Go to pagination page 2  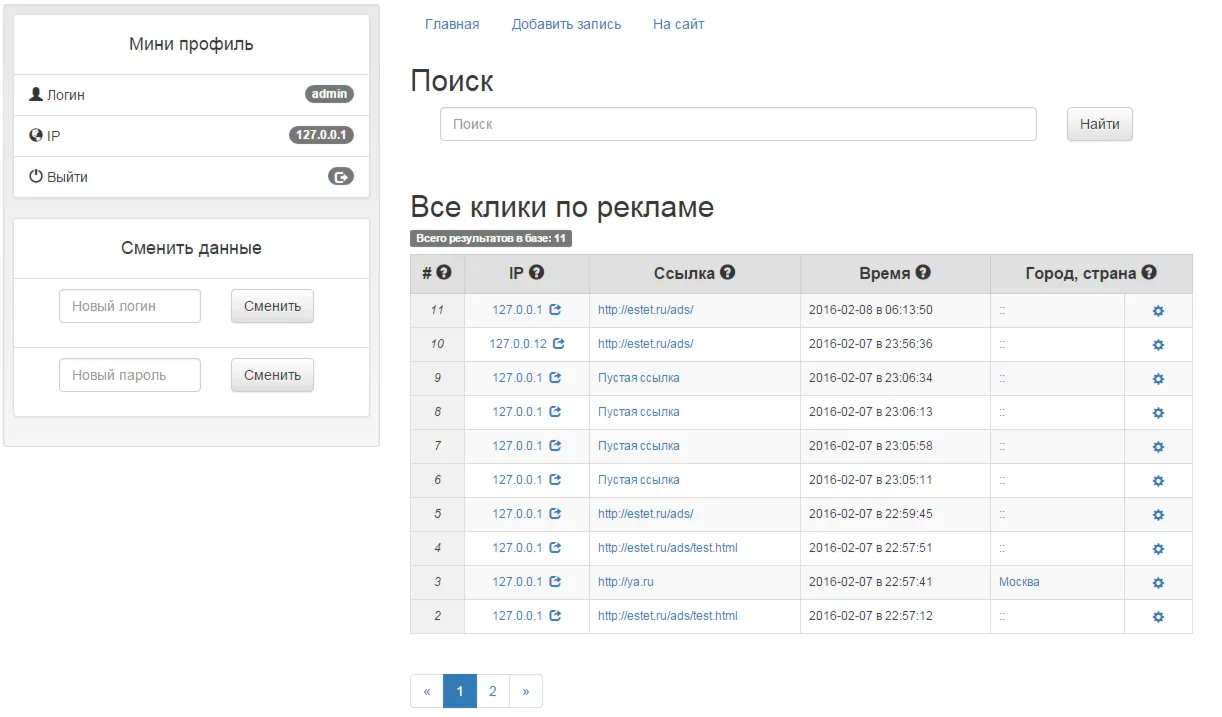click(x=493, y=691)
